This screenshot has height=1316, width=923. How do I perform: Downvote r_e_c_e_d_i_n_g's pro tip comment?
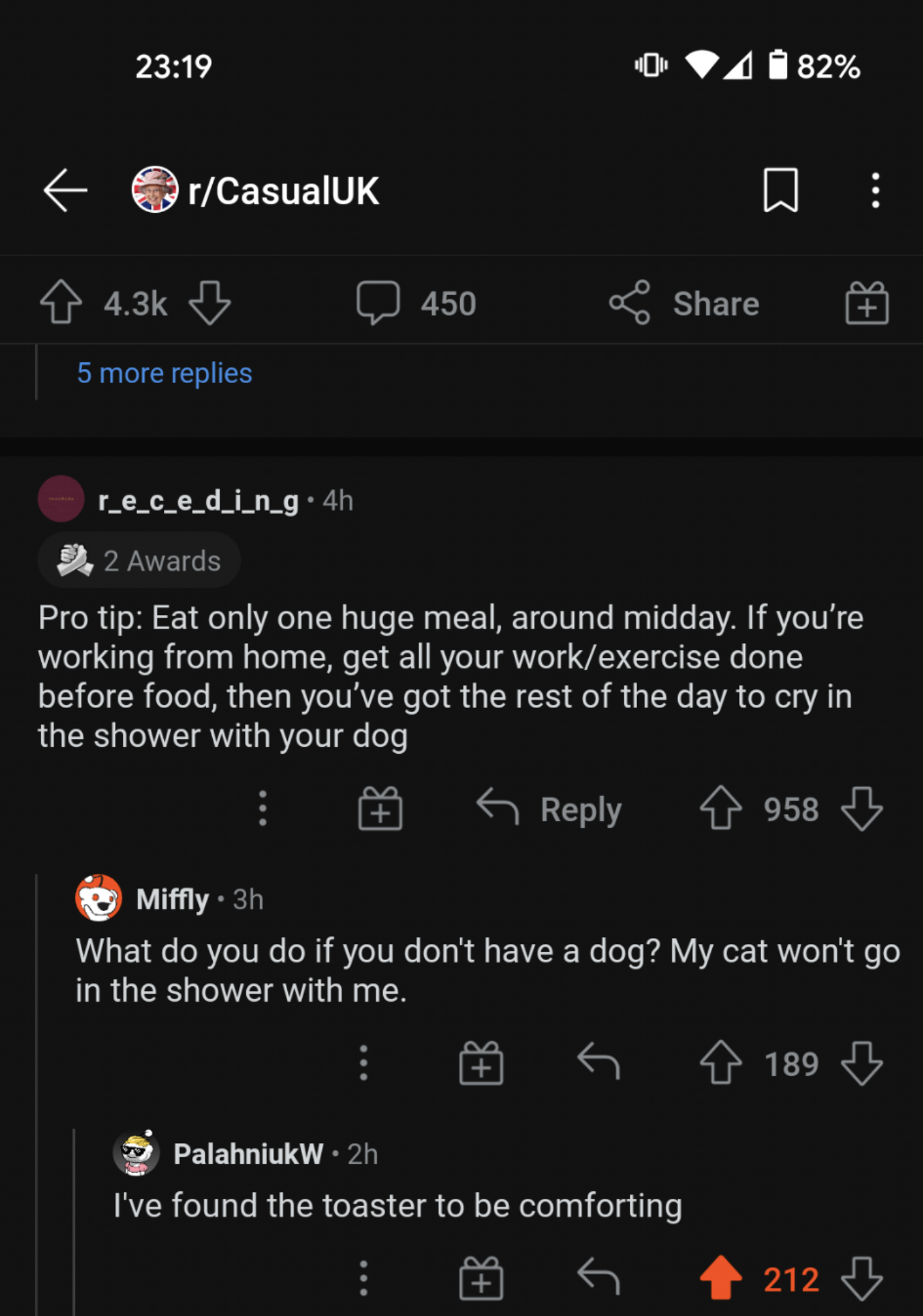[x=860, y=809]
